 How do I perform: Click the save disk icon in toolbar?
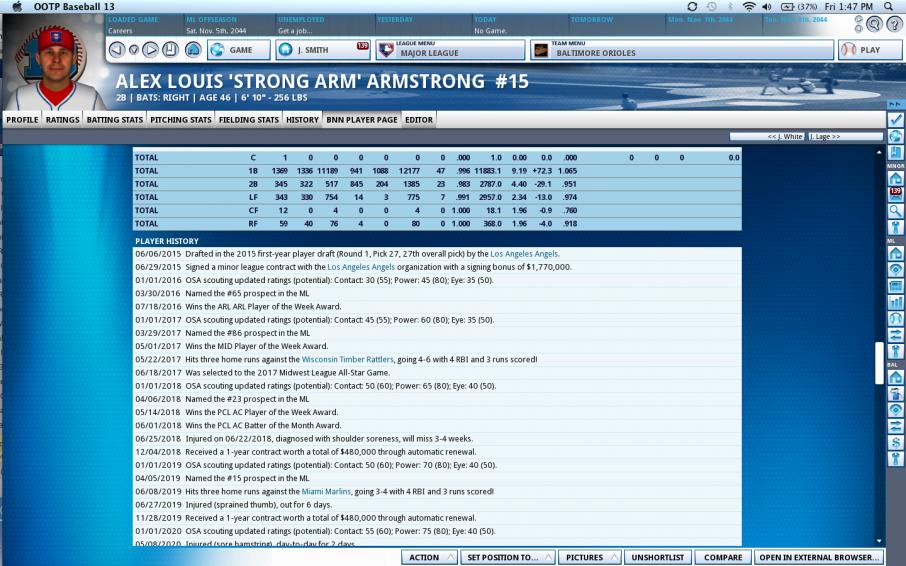click(170, 49)
